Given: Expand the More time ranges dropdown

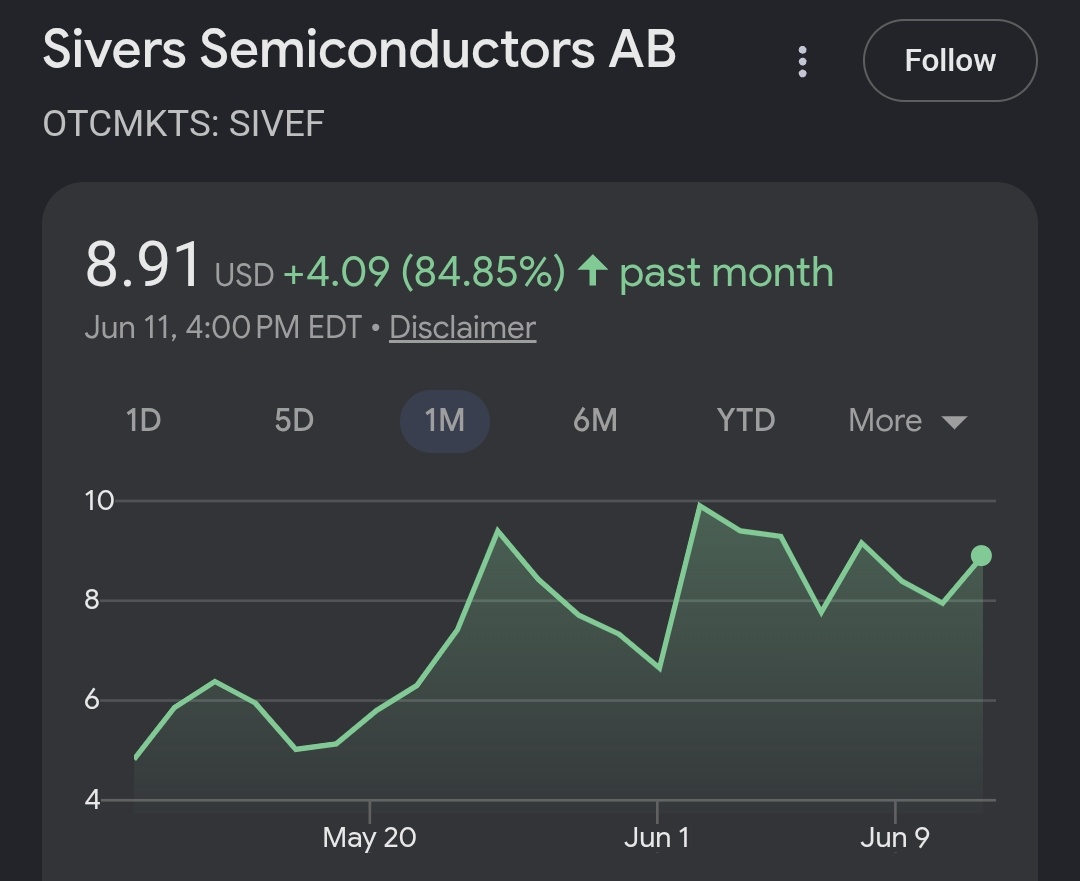Looking at the screenshot, I should (908, 420).
